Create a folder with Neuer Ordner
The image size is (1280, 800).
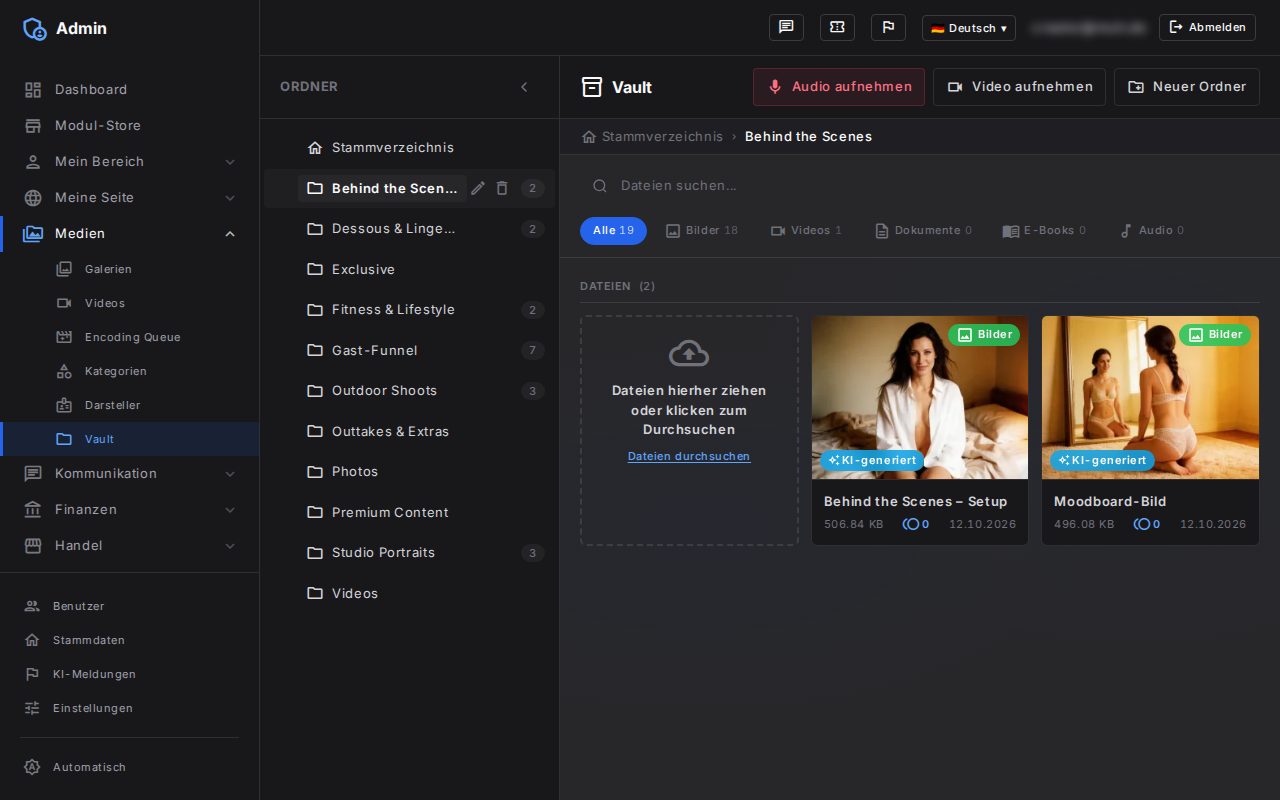1187,87
